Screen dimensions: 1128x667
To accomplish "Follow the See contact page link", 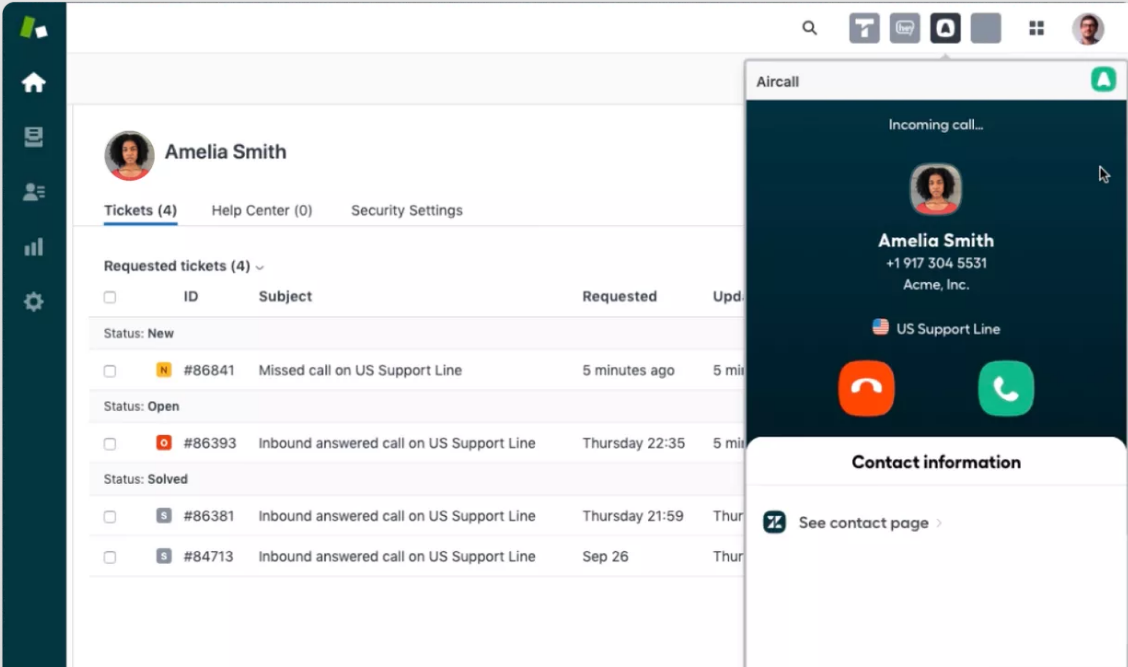I will (x=863, y=522).
